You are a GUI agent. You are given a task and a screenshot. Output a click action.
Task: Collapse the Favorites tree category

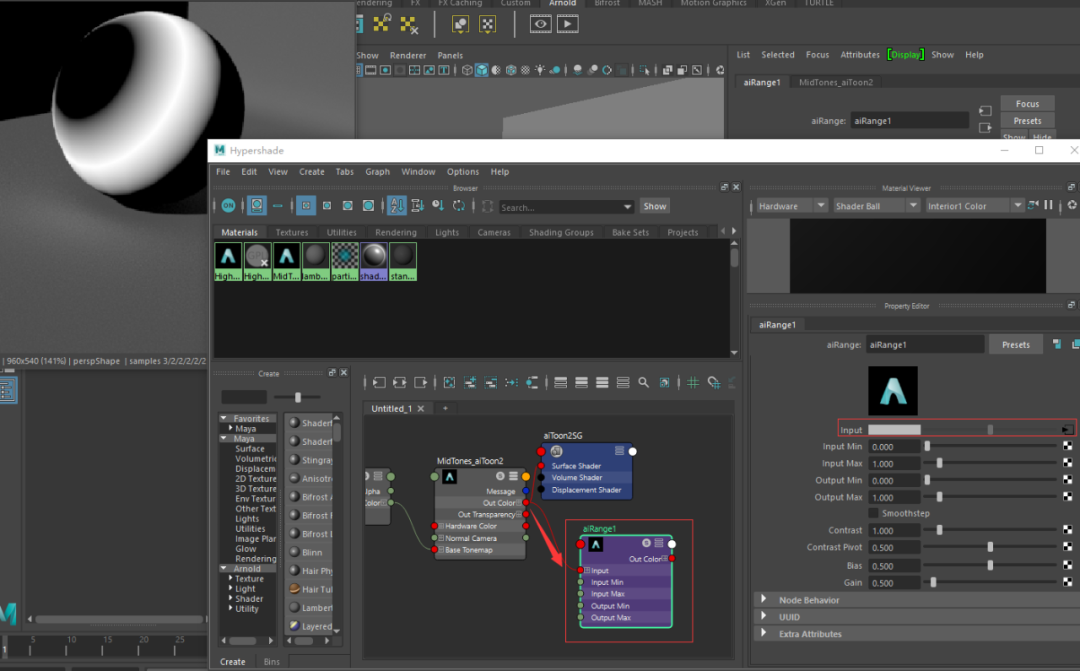click(x=224, y=418)
